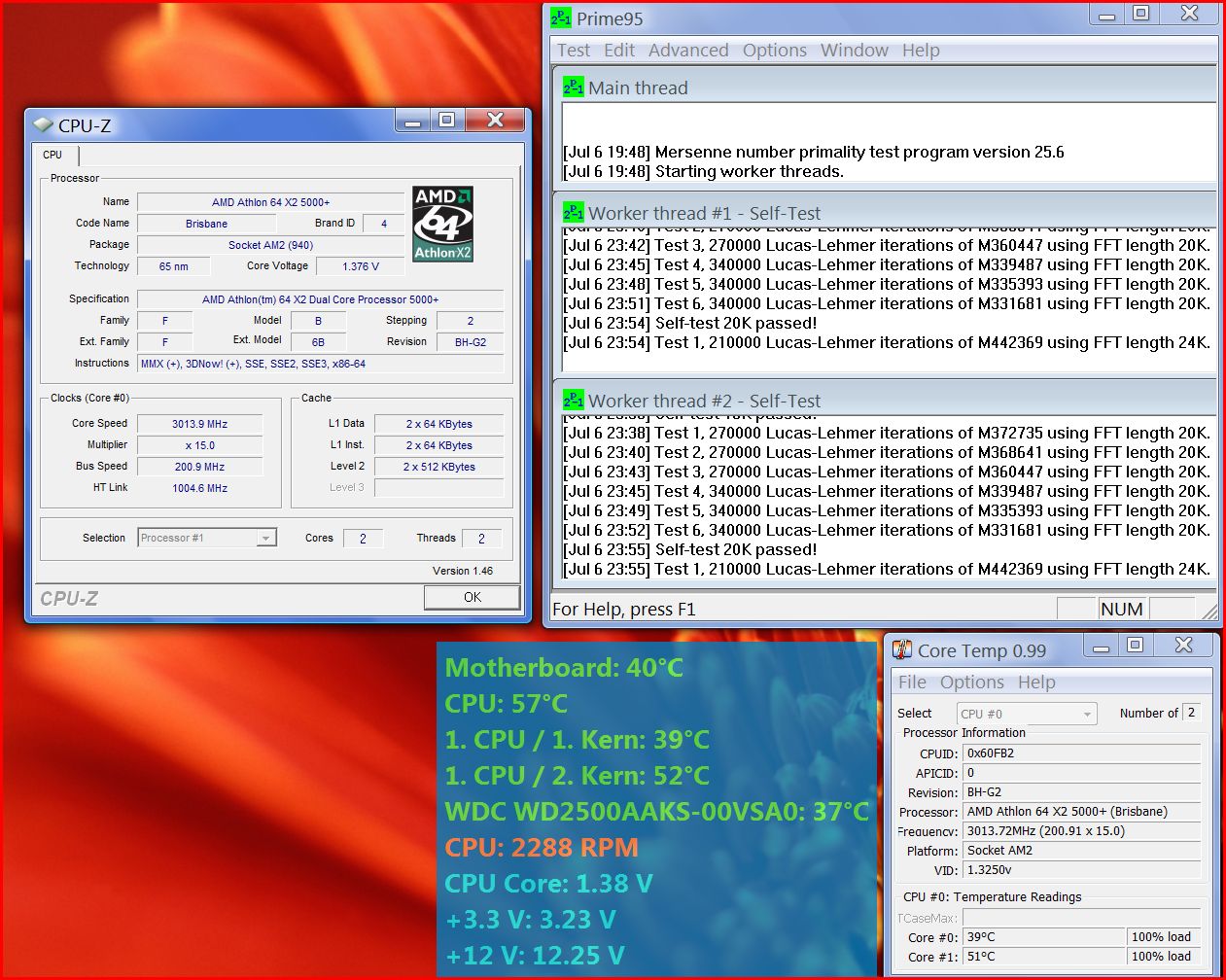The width and height of the screenshot is (1226, 980).
Task: Click the Prime95 icon in title bar
Action: [x=561, y=18]
